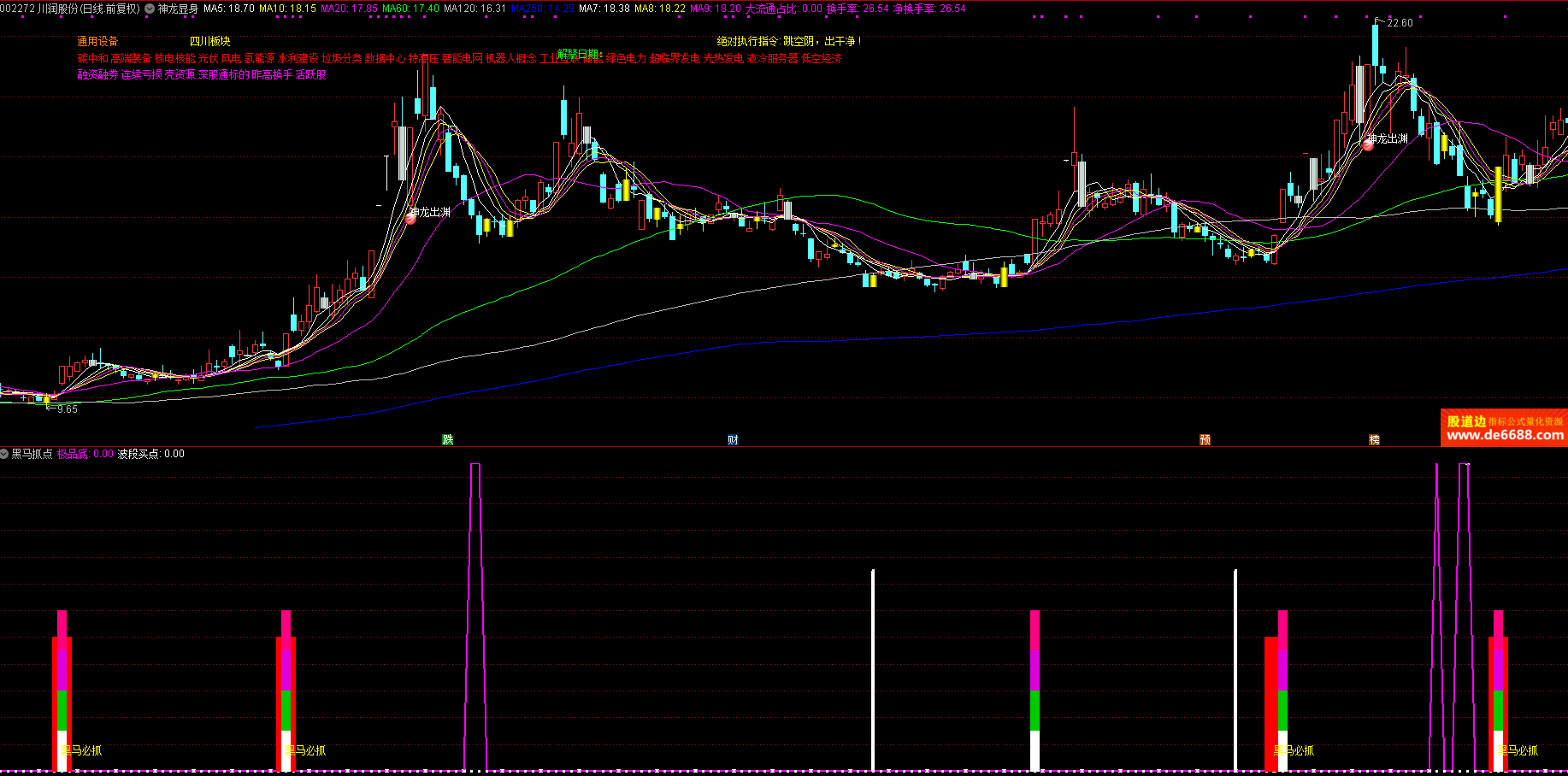Click the blue 财 financial event marker

733,439
